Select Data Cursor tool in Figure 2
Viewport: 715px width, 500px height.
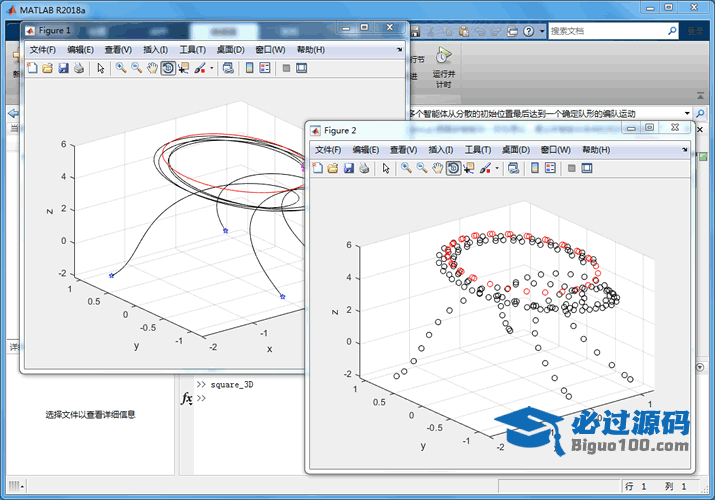(x=469, y=168)
